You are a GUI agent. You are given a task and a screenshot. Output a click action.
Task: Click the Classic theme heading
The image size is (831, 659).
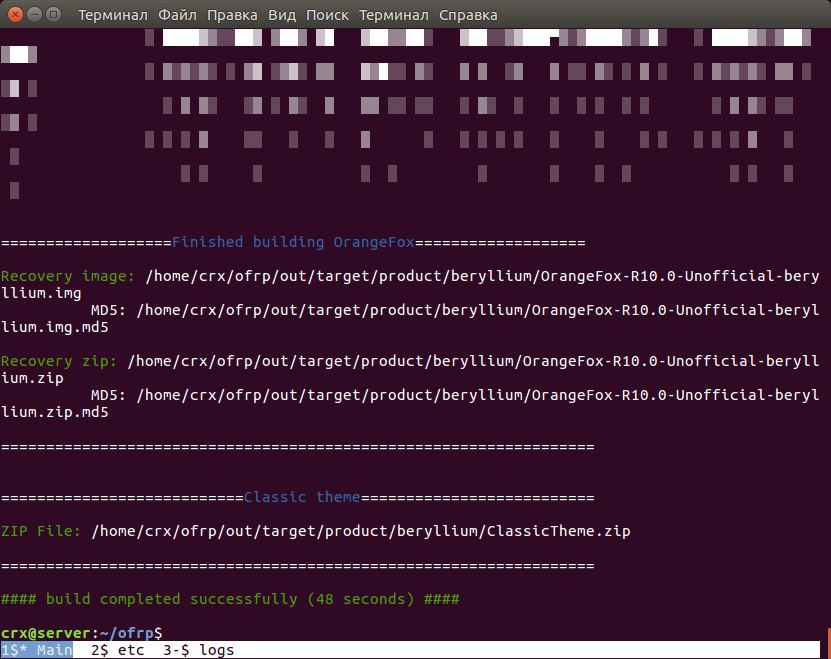point(302,497)
